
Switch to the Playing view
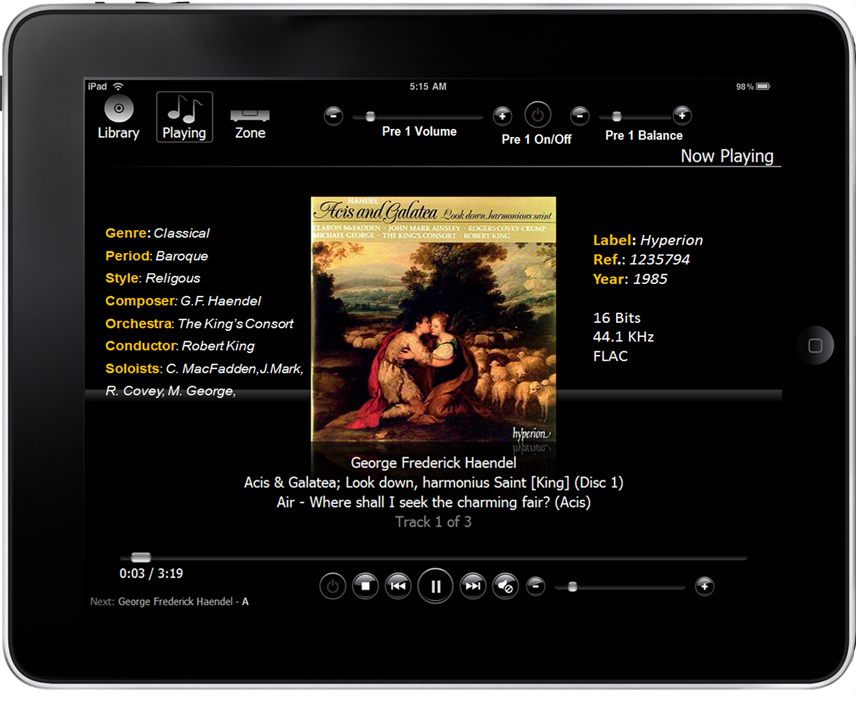[x=184, y=117]
